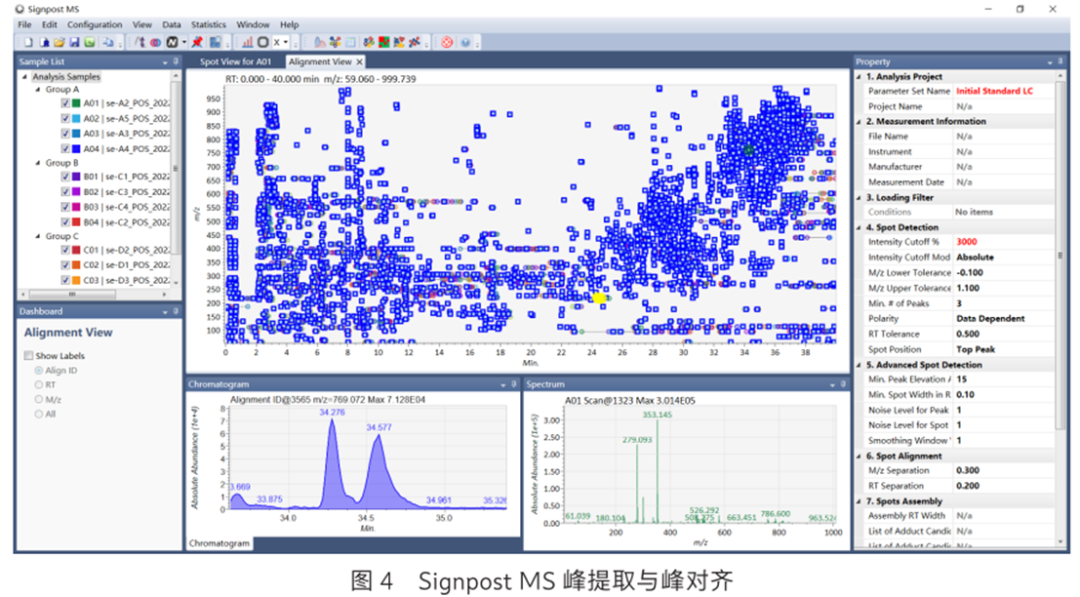The width and height of the screenshot is (1080, 597).
Task: Open the Statistics menu
Action: (208, 25)
